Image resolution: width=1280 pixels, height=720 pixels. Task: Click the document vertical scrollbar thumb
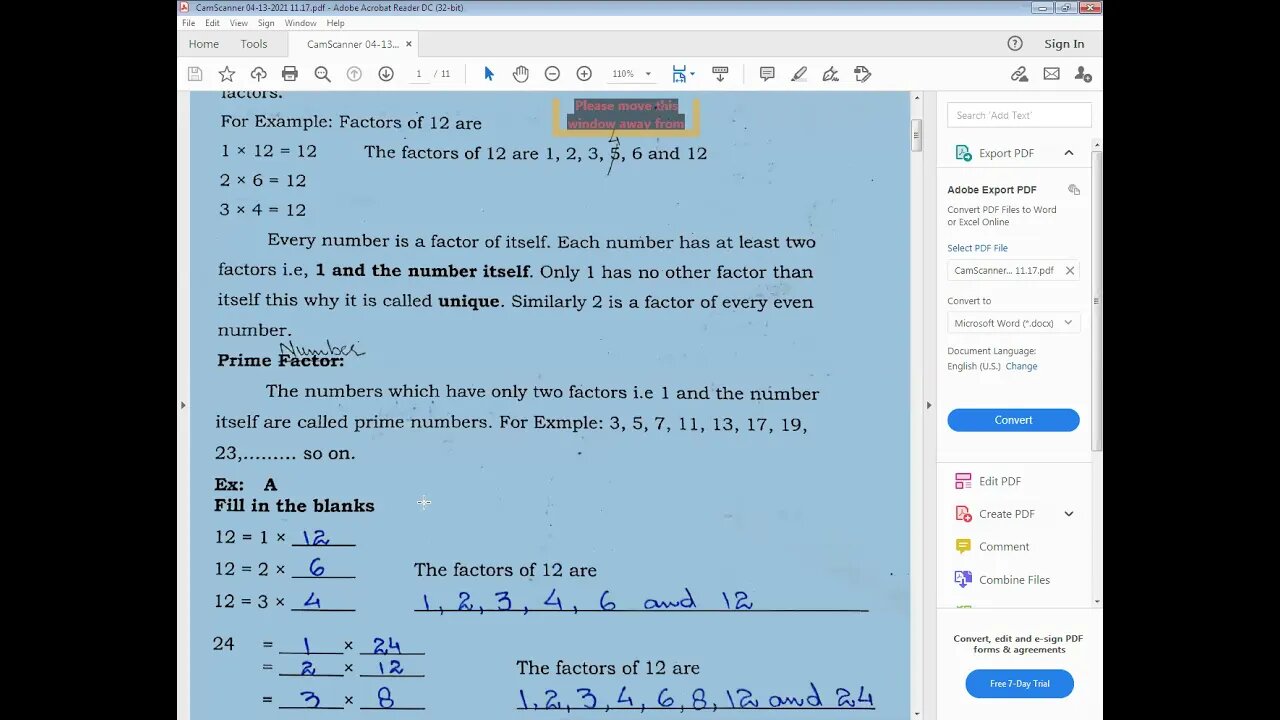tap(916, 136)
